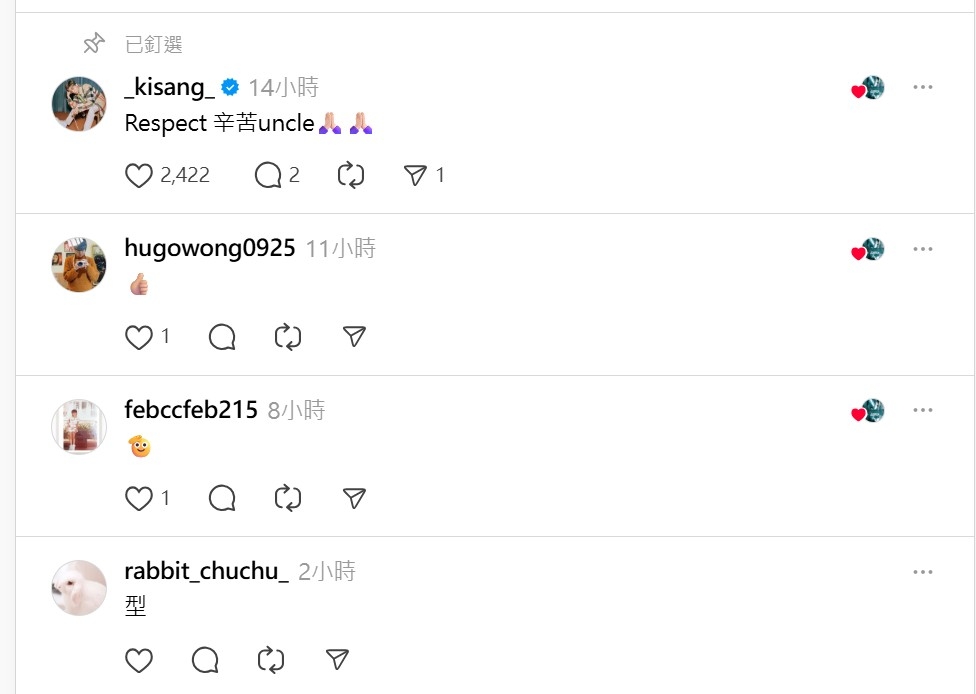Image resolution: width=976 pixels, height=694 pixels.
Task: Open rabbit_chuchu_ profile avatar
Action: pyautogui.click(x=79, y=587)
